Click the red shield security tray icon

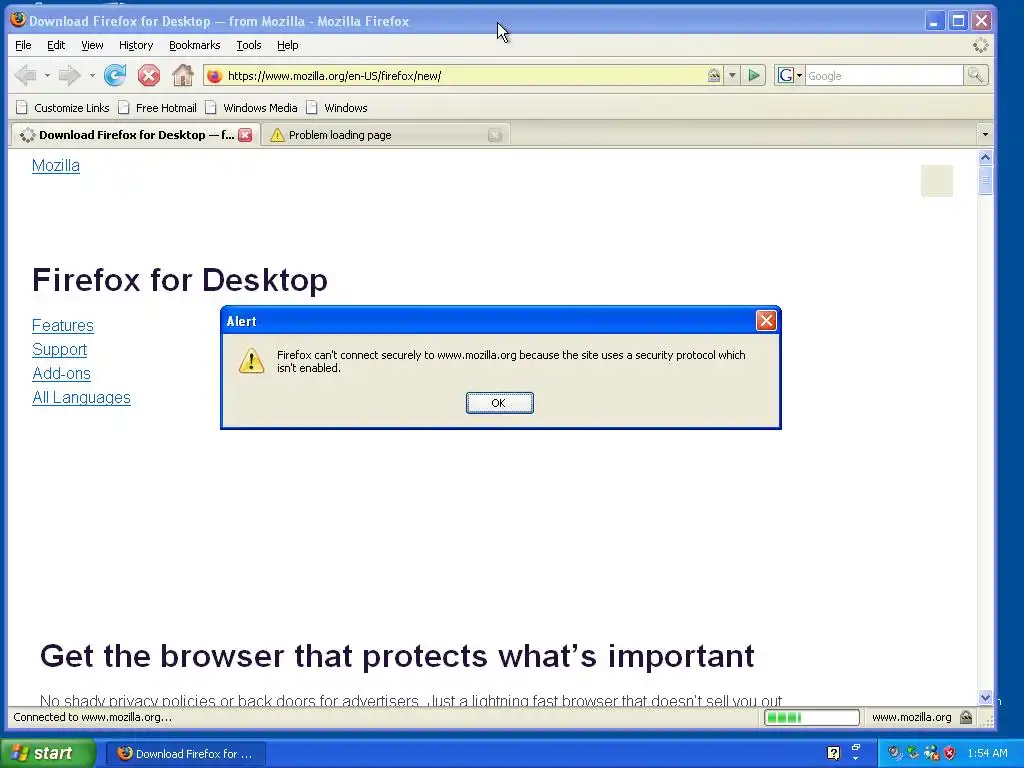pos(950,753)
